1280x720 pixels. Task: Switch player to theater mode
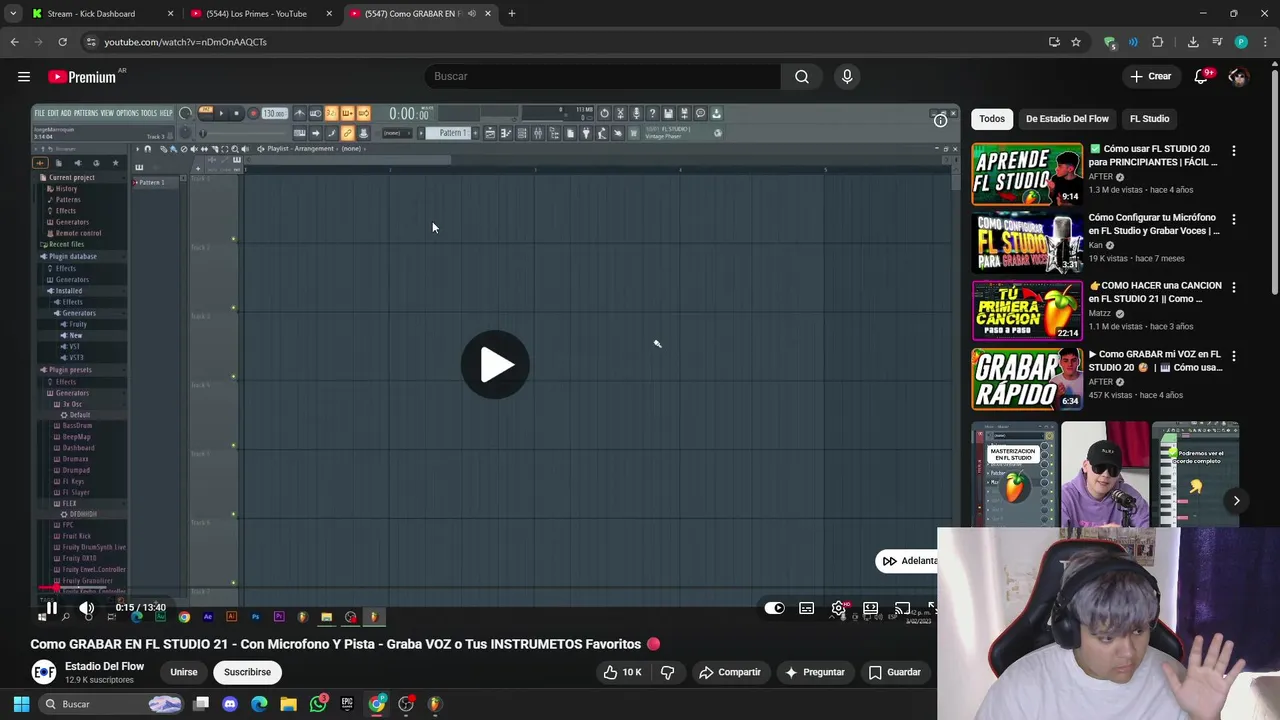pyautogui.click(x=870, y=608)
